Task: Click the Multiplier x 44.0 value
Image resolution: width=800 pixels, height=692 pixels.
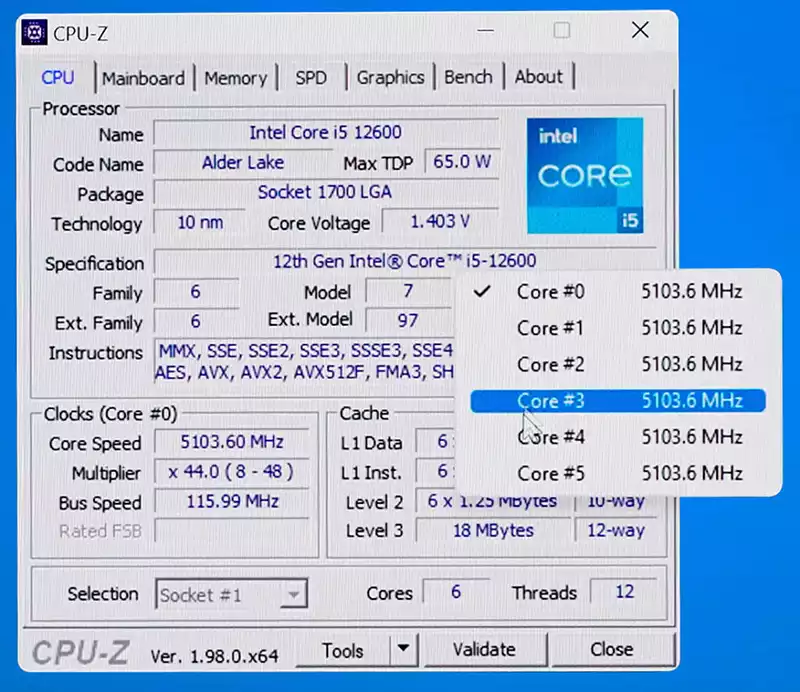Action: 232,472
